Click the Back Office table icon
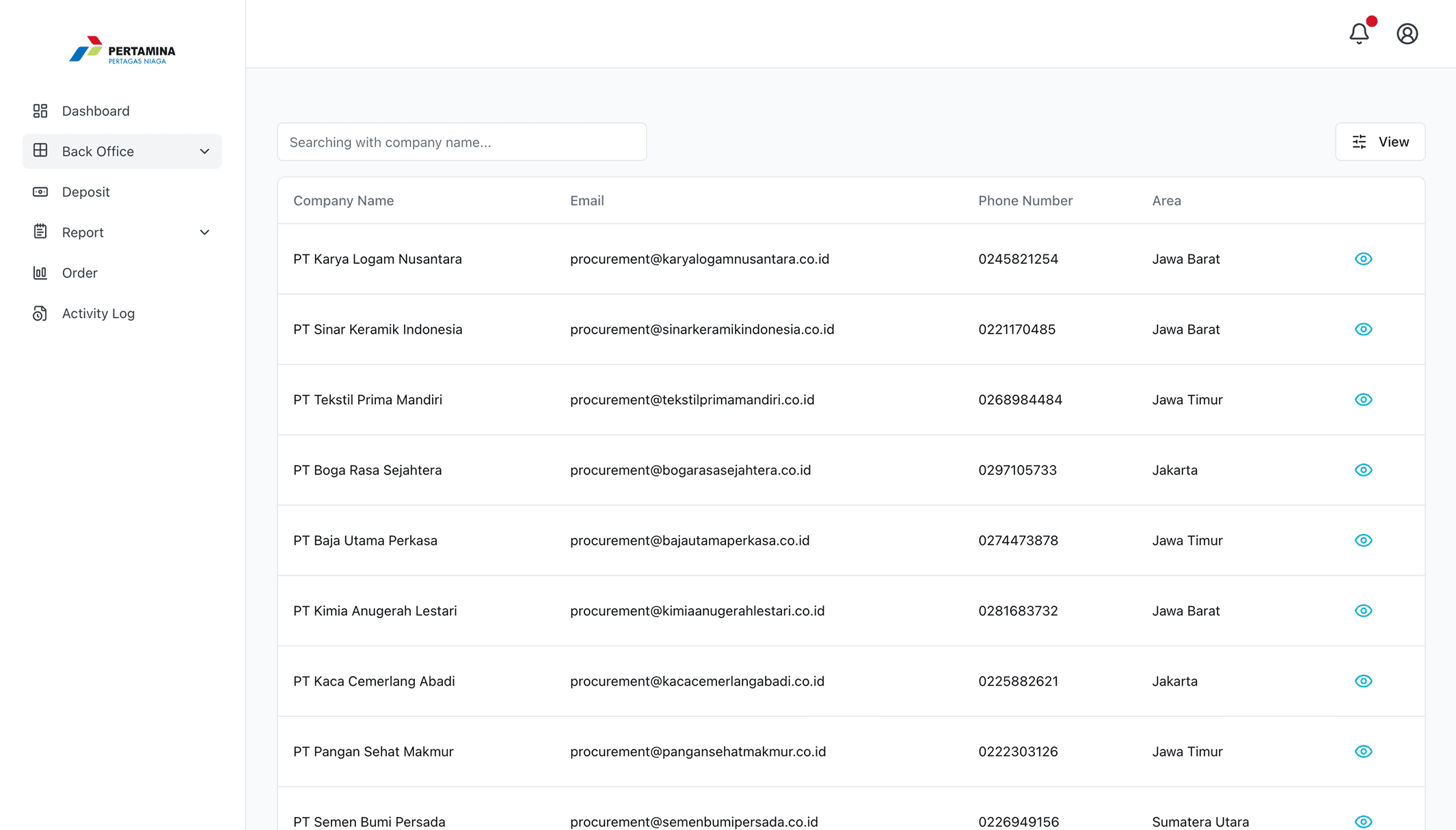The image size is (1456, 830). (40, 150)
